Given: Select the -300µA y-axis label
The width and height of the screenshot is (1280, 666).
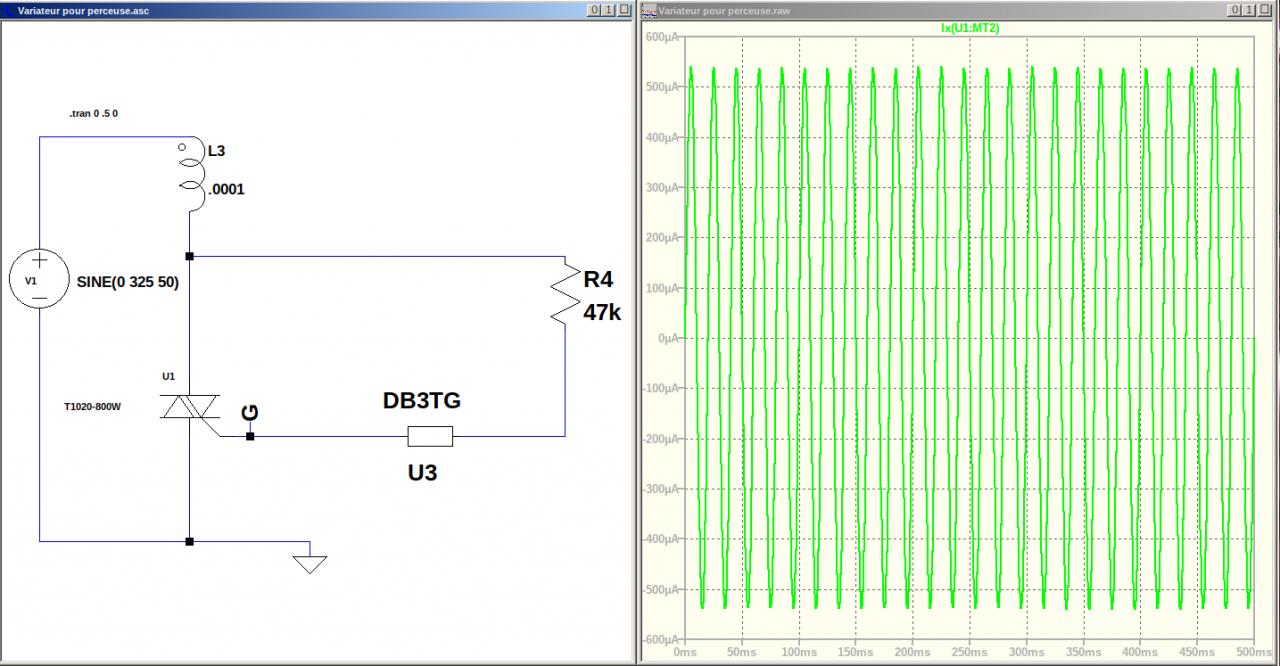Looking at the screenshot, I should [661, 489].
